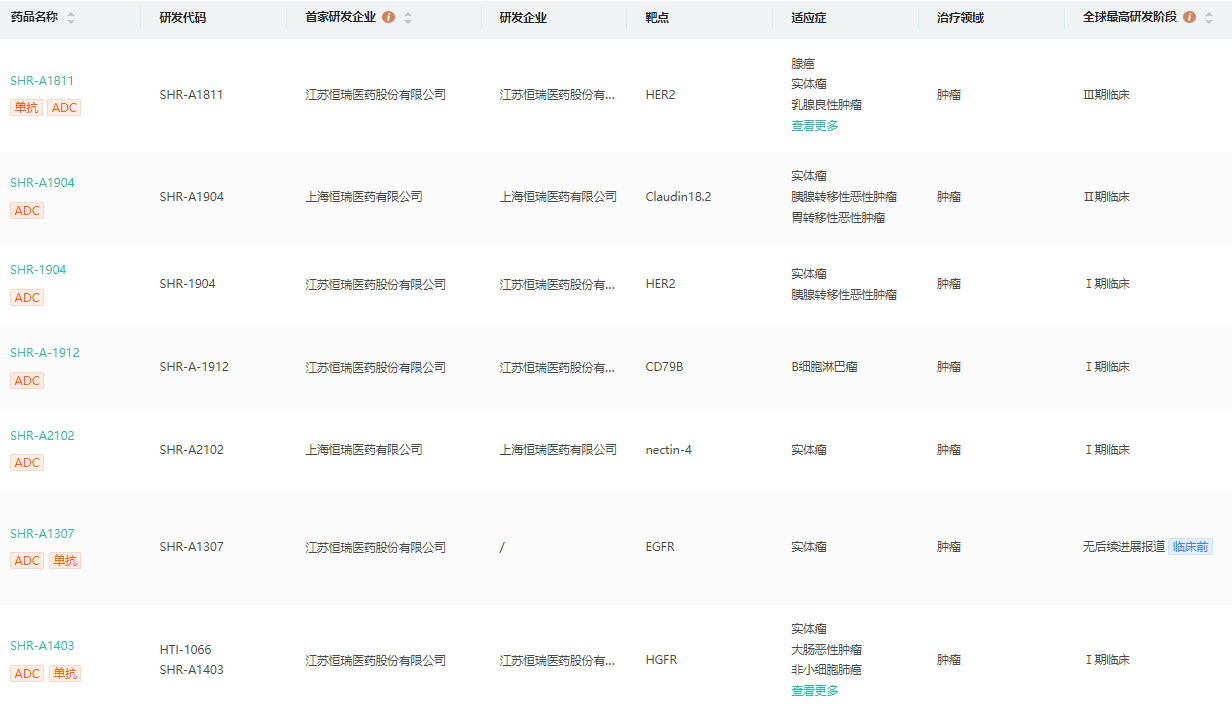Click 研发代码 column header

point(183,18)
